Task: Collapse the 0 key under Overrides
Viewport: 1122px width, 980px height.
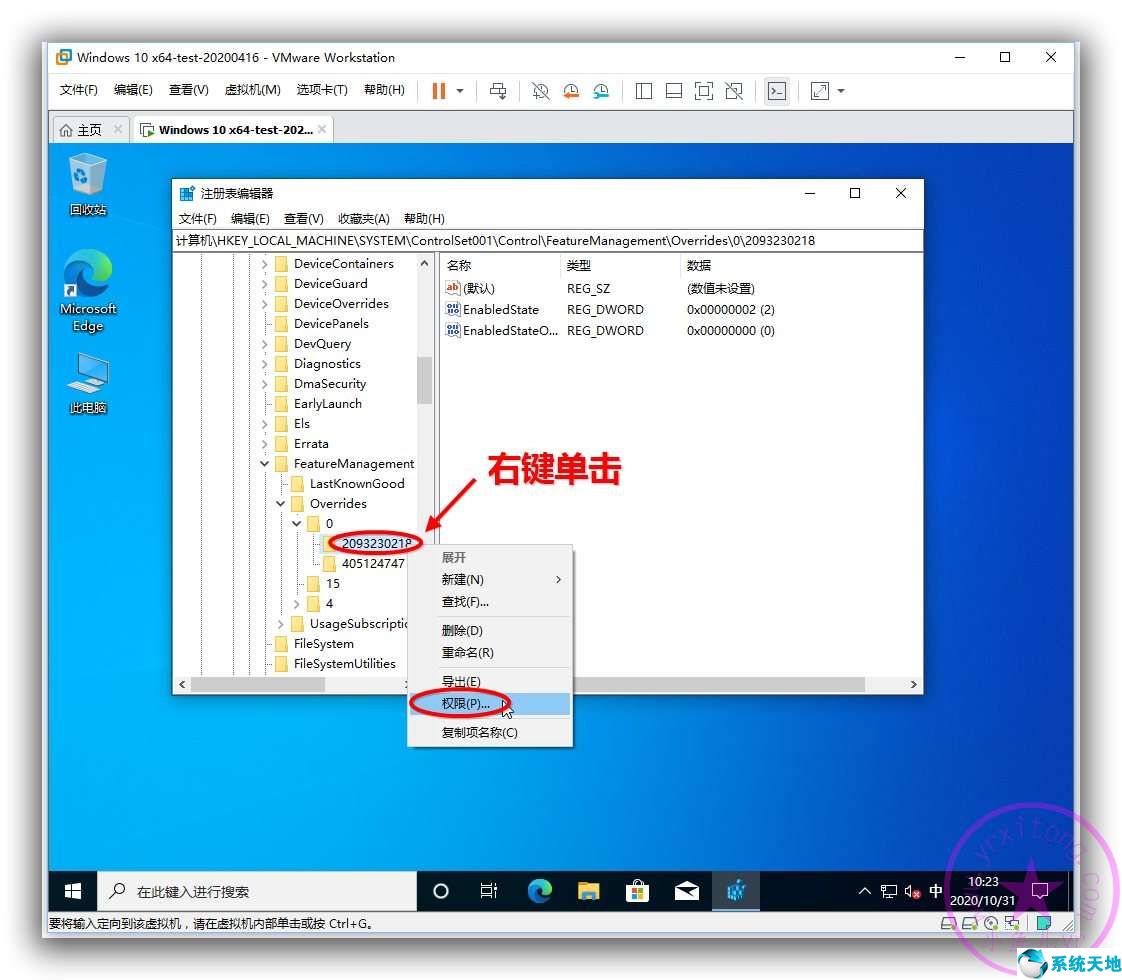Action: coord(296,524)
